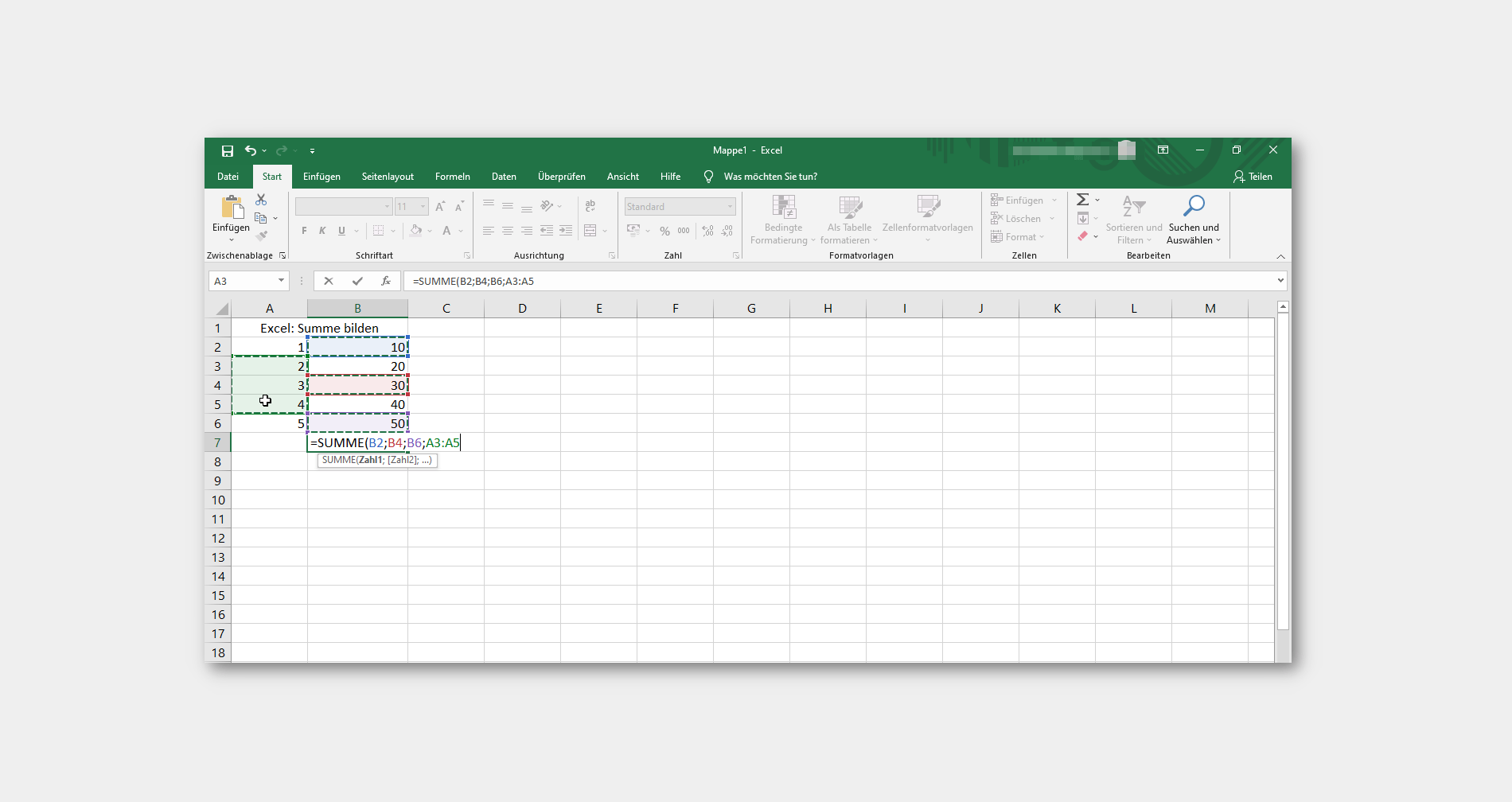Open the Format cells menu
The width and height of the screenshot is (1512, 802).
point(1017,237)
